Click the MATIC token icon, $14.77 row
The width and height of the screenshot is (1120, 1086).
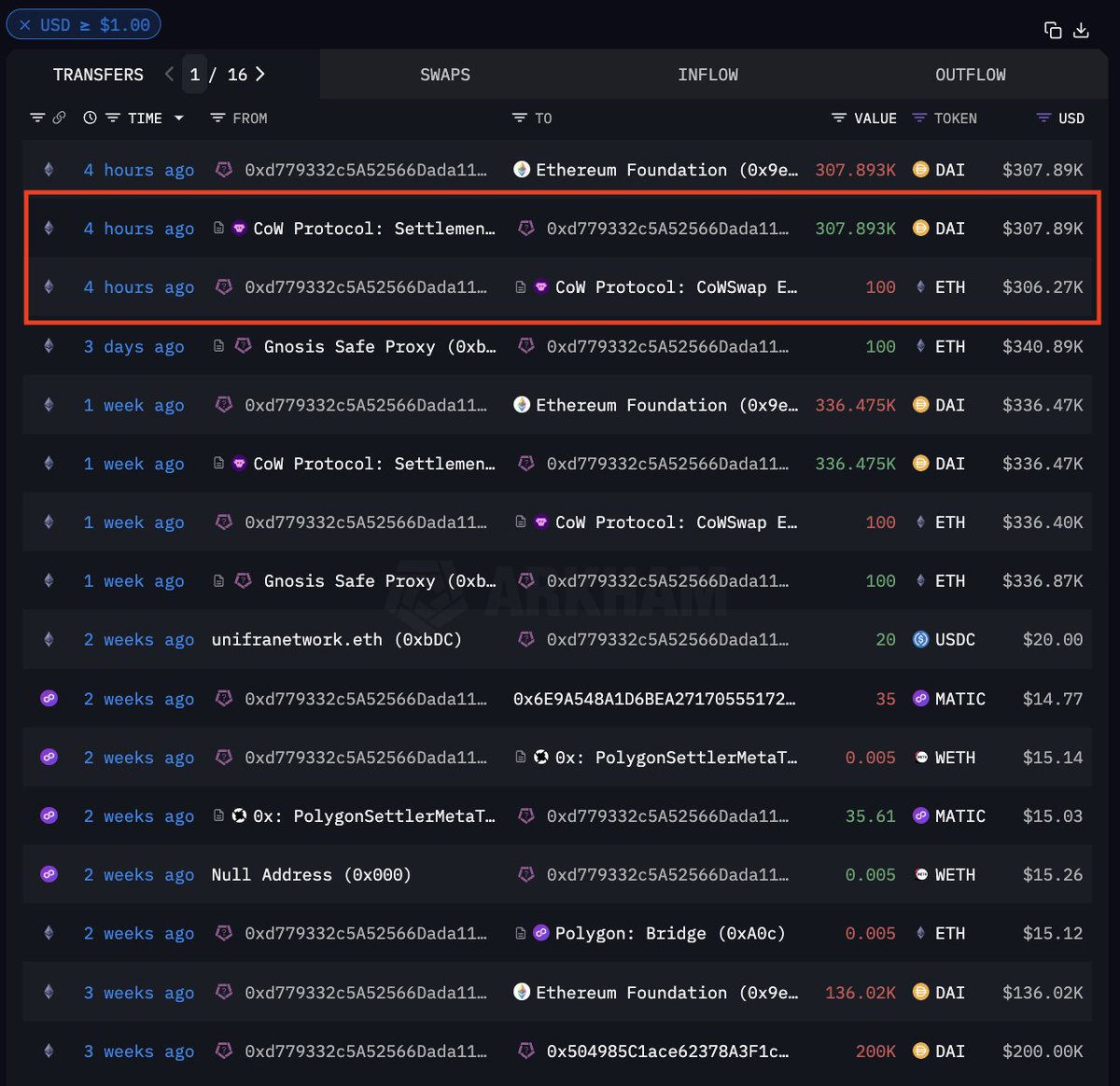pyautogui.click(x=920, y=699)
